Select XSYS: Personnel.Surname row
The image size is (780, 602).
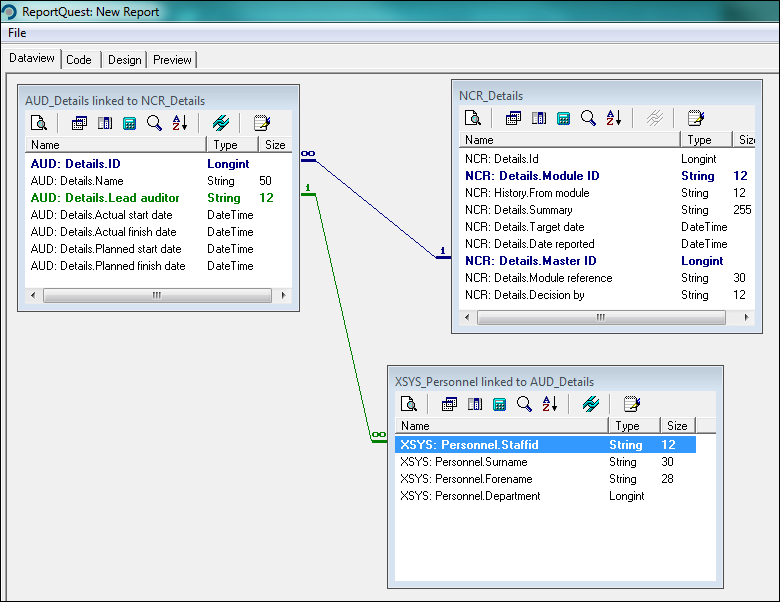(545, 462)
